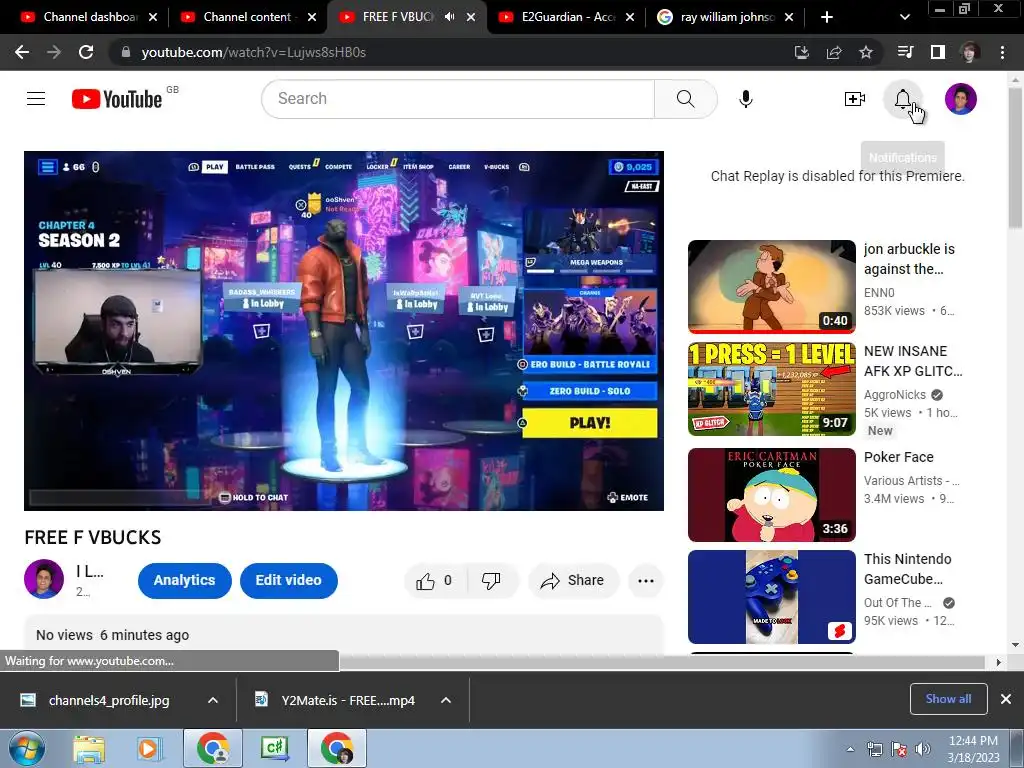Viewport: 1024px width, 768px height.
Task: Open the YouTube account avatar menu
Action: click(x=961, y=99)
